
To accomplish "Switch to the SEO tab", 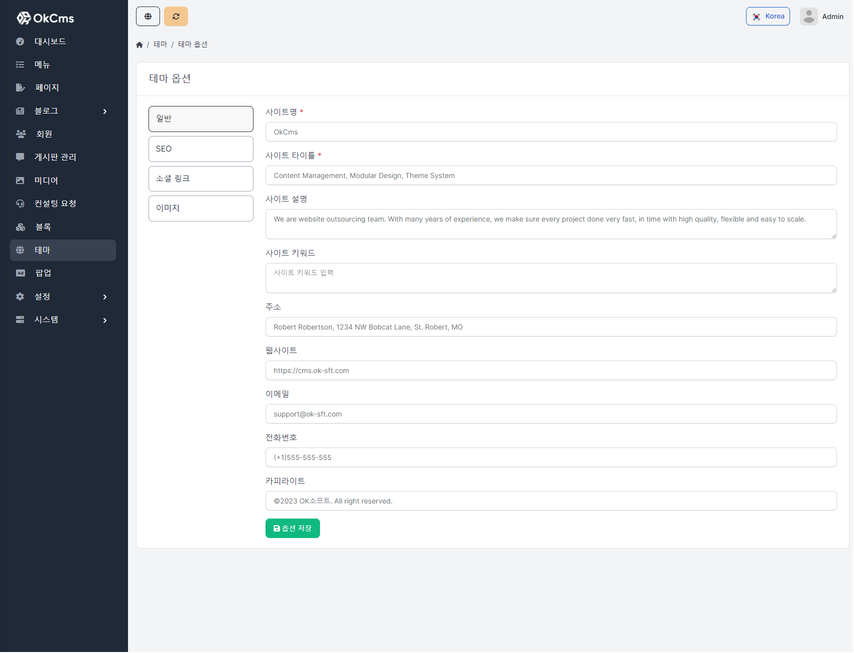I will pyautogui.click(x=201, y=149).
